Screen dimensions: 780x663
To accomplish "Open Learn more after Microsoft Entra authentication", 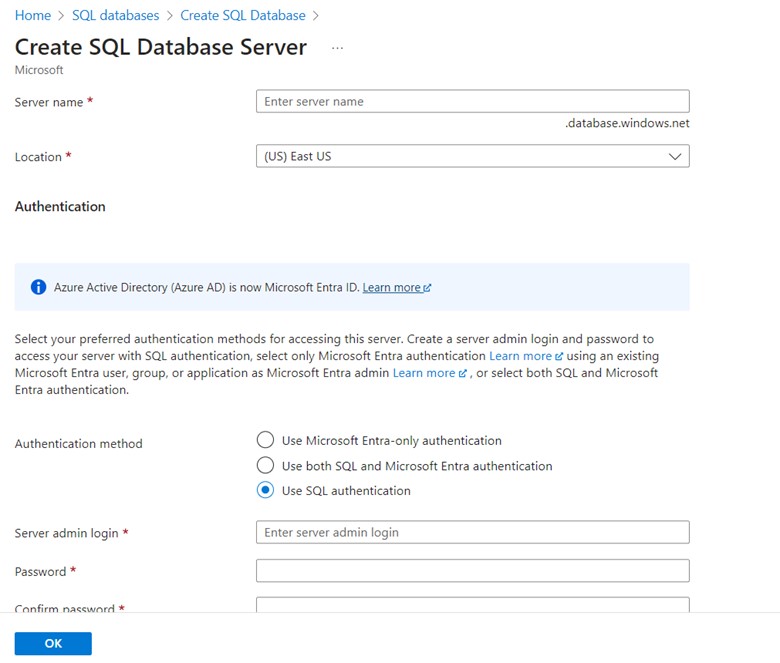I will 520,356.
